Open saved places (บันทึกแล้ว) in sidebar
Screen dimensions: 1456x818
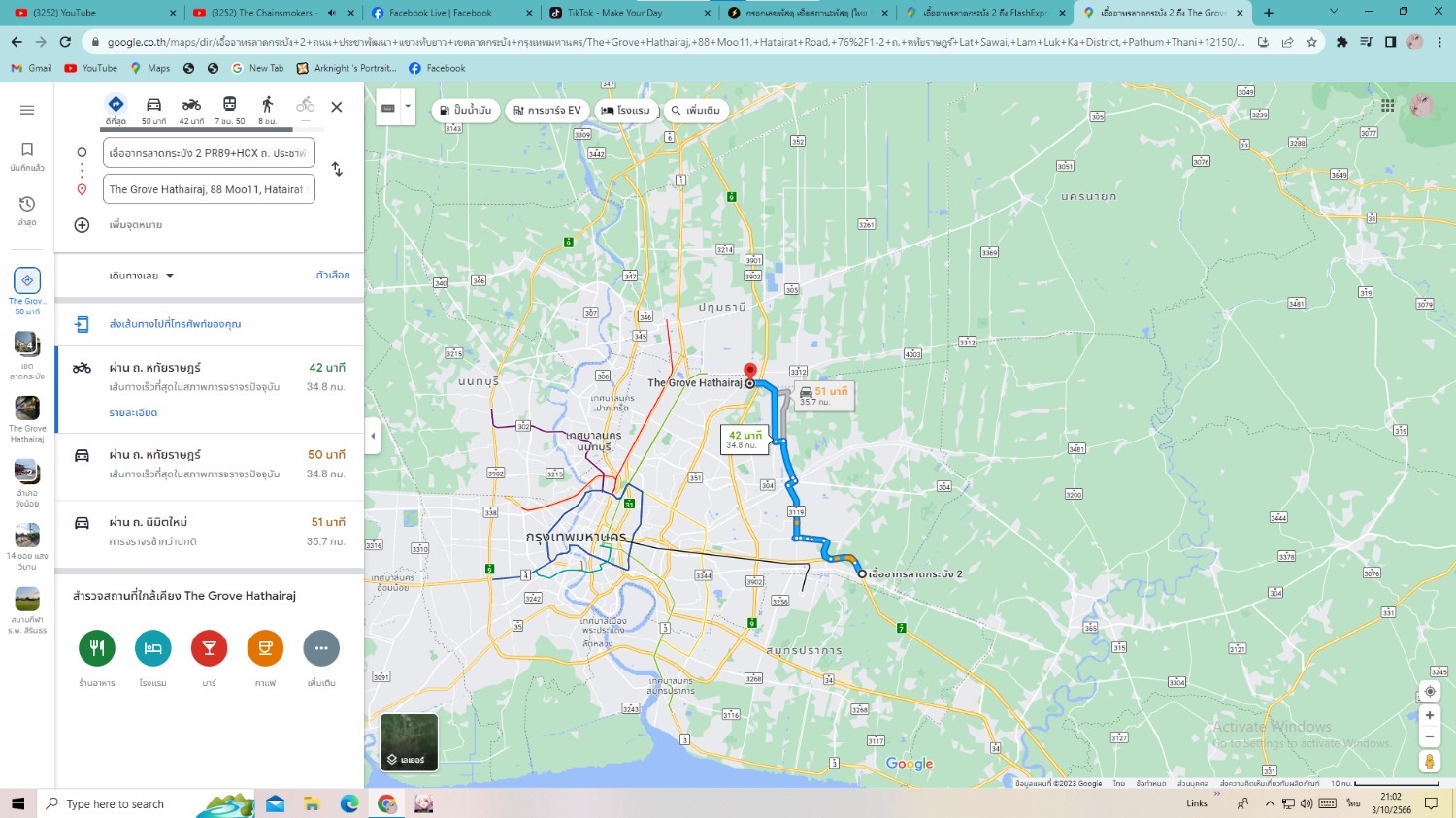[27, 155]
